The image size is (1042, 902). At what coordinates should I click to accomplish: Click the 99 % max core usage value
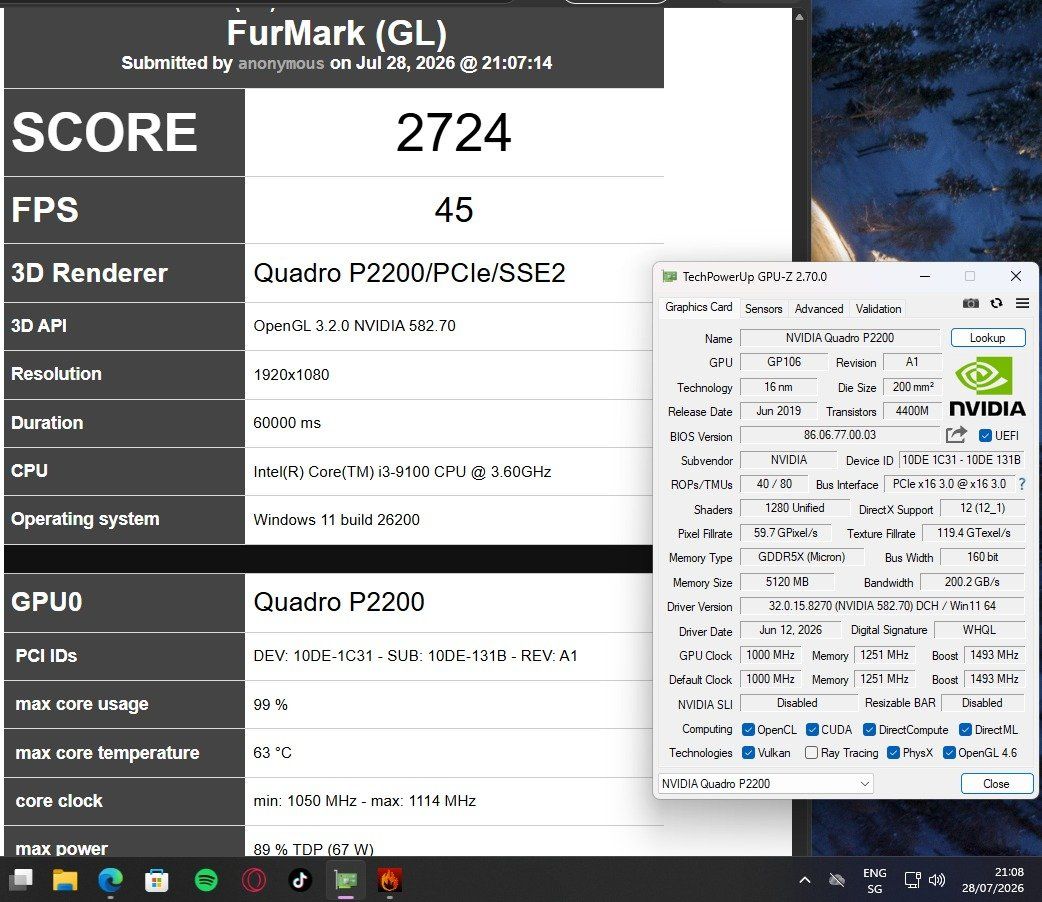270,705
